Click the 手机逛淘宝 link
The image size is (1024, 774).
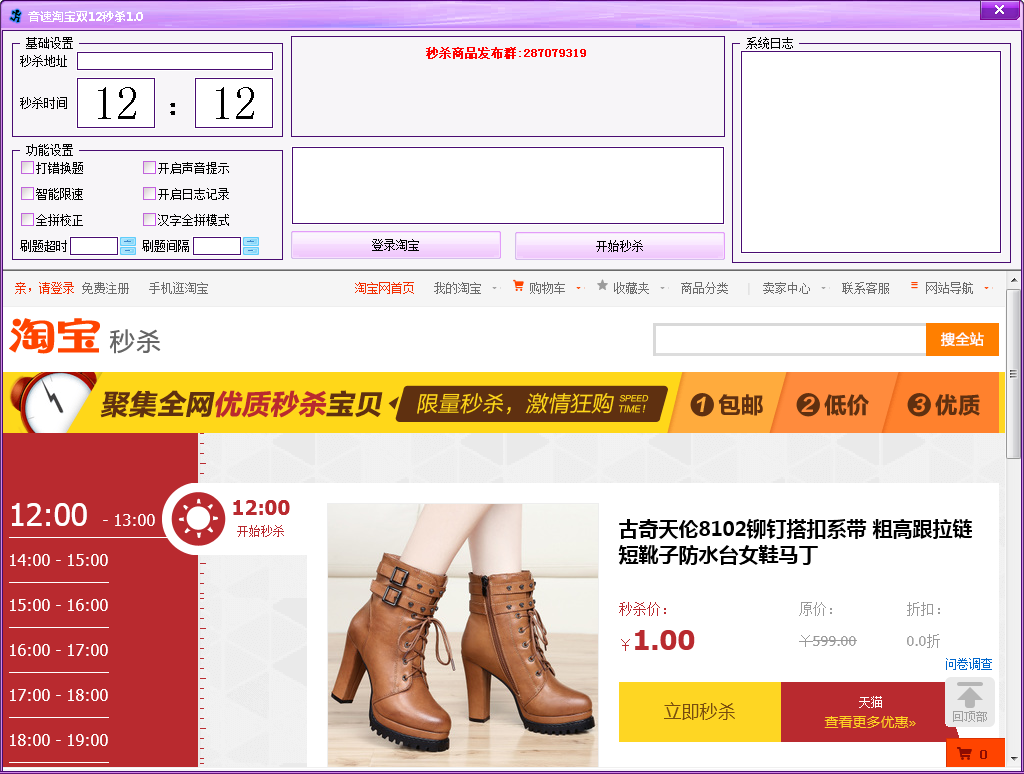tap(178, 288)
